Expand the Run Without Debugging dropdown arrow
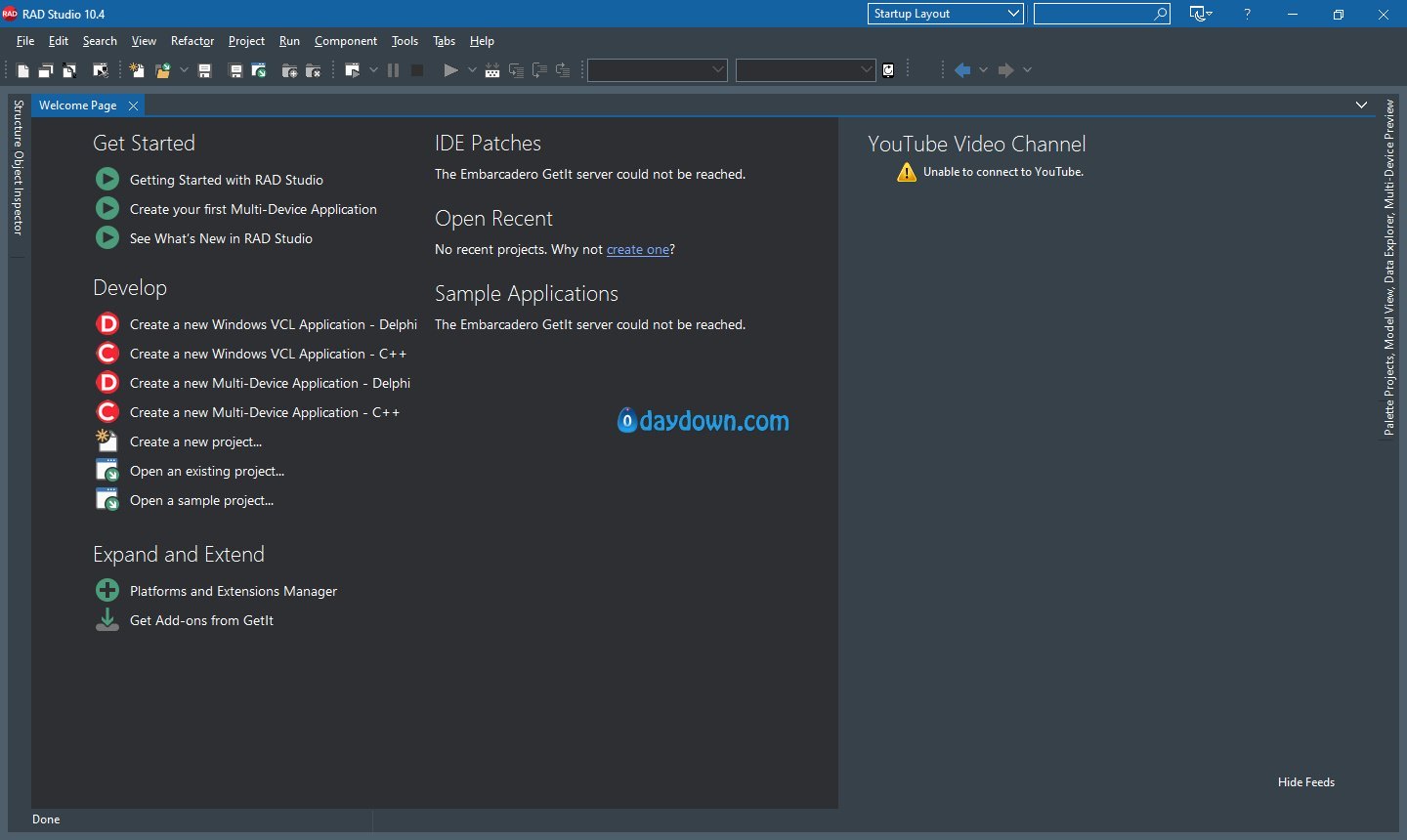The image size is (1407, 840). [373, 70]
